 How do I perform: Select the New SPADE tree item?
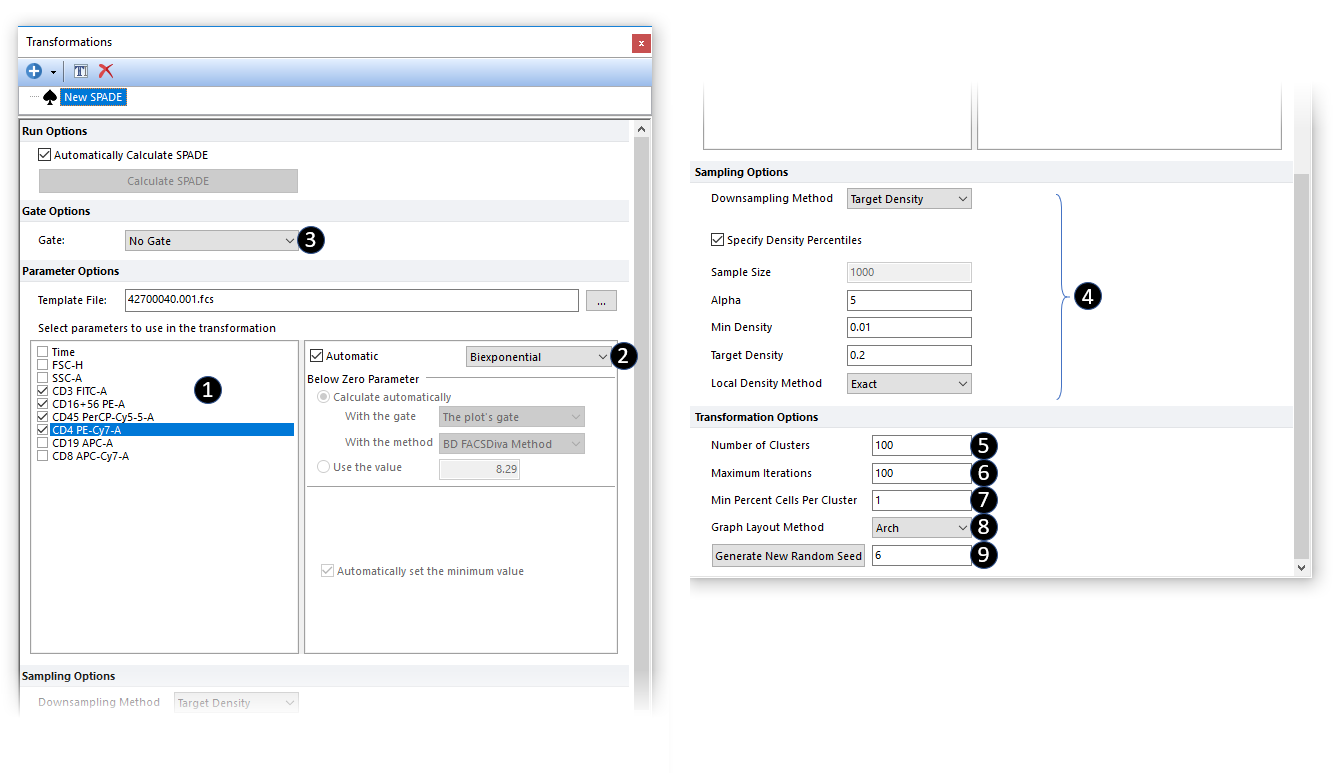click(93, 98)
